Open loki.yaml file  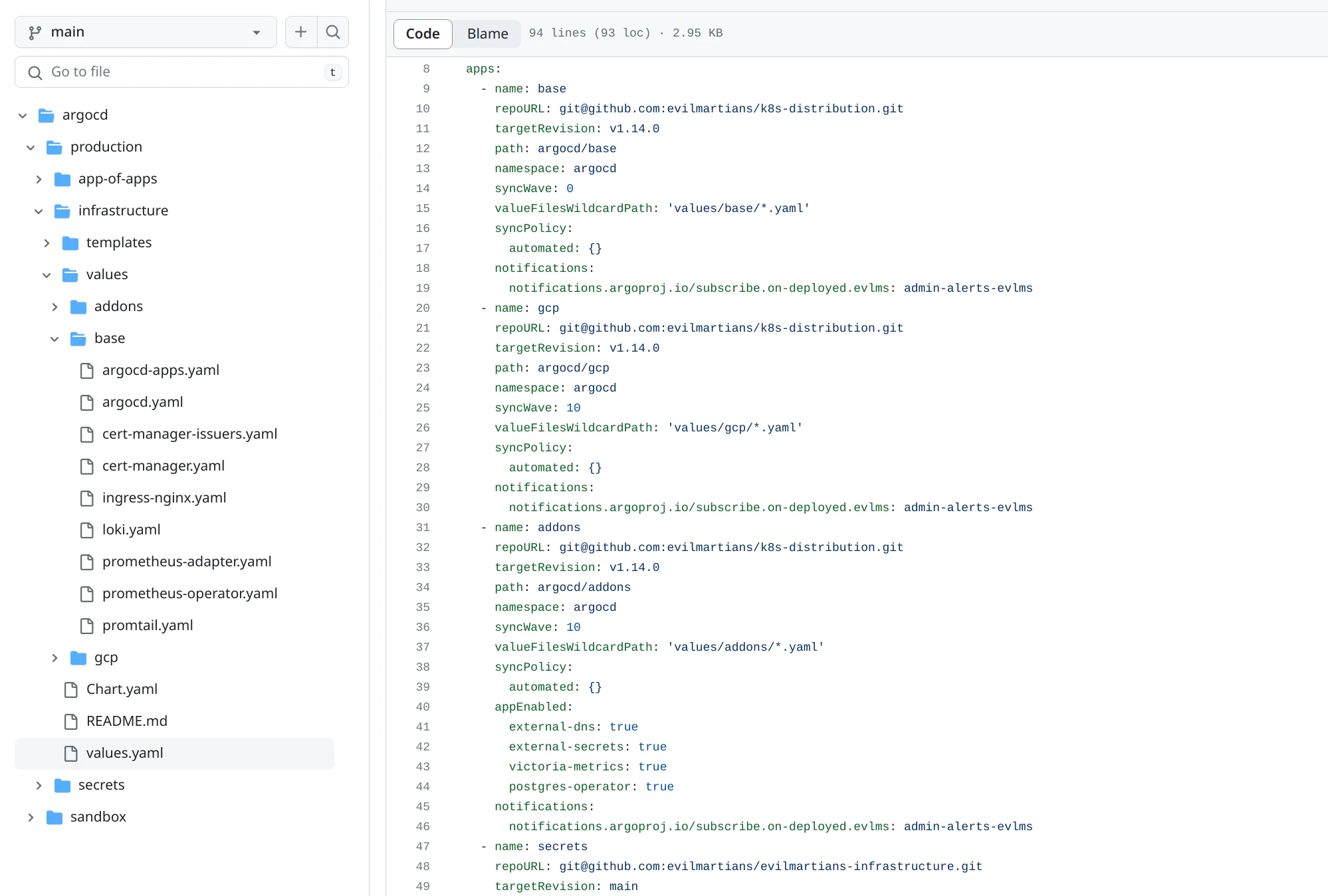click(x=132, y=530)
